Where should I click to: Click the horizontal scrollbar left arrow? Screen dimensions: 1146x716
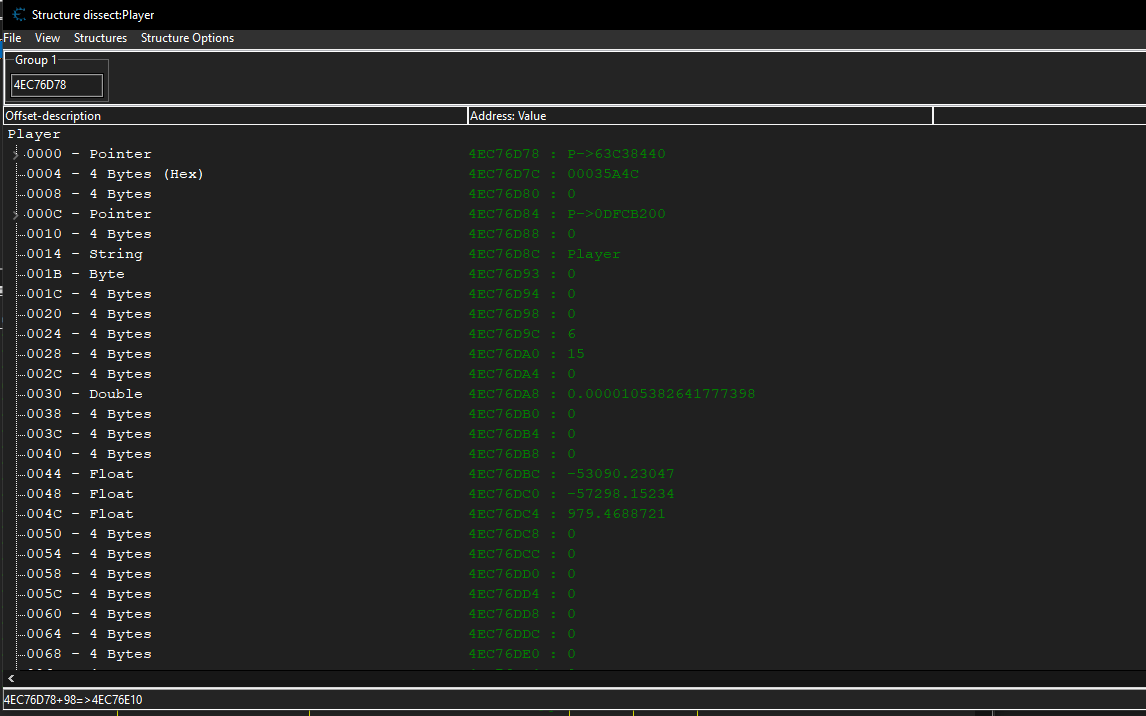(x=11, y=679)
